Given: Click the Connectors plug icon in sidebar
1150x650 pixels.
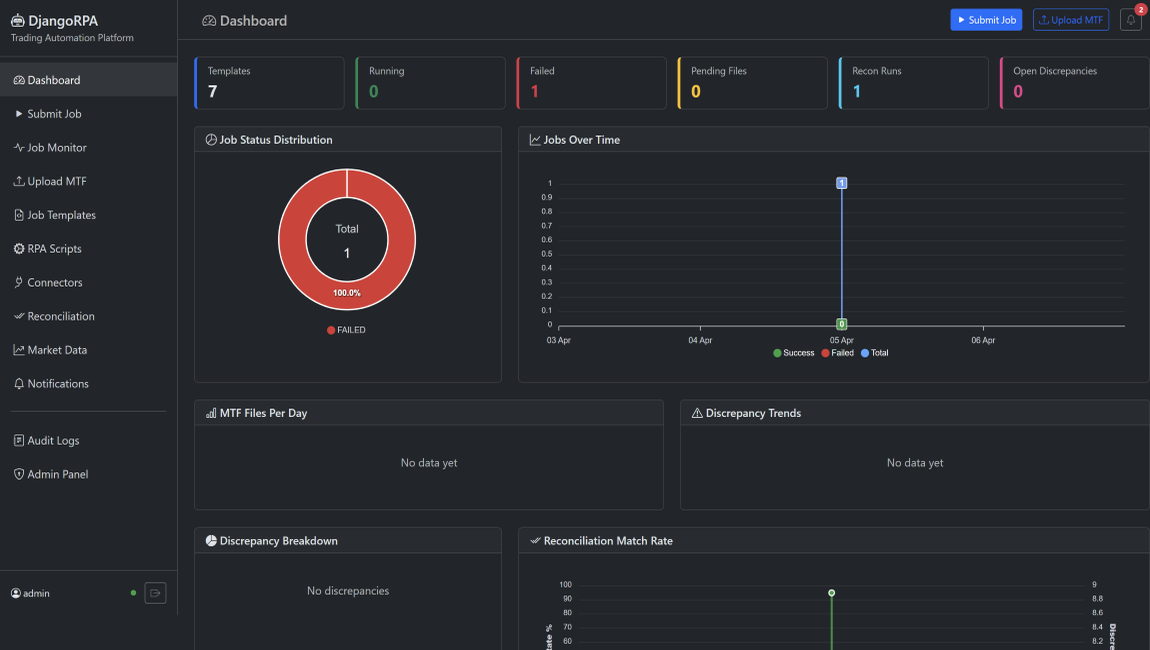Looking at the screenshot, I should click(x=18, y=282).
